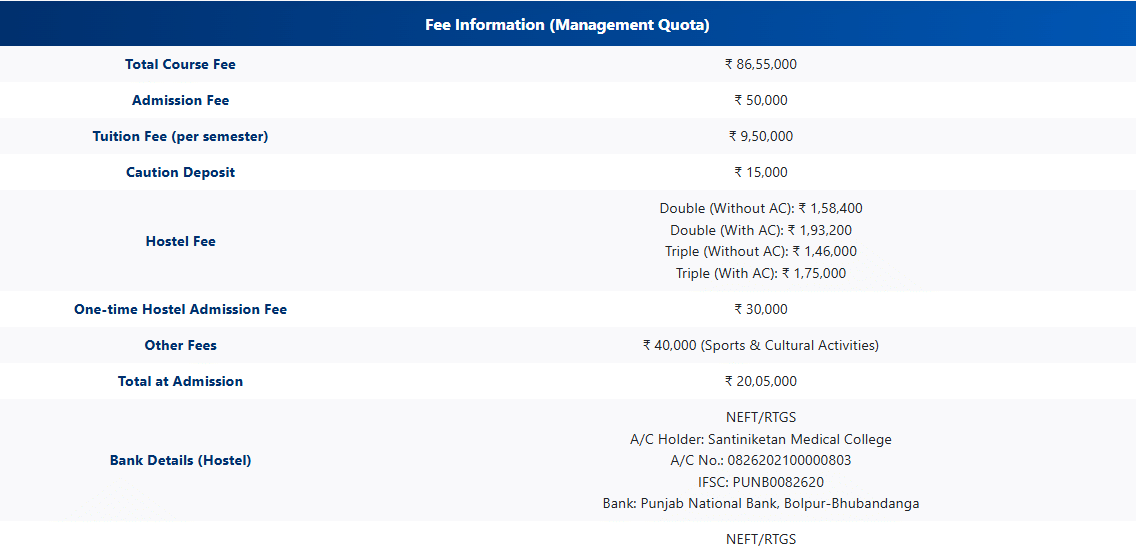
Task: Select the Admission Fee row label
Action: click(x=180, y=100)
